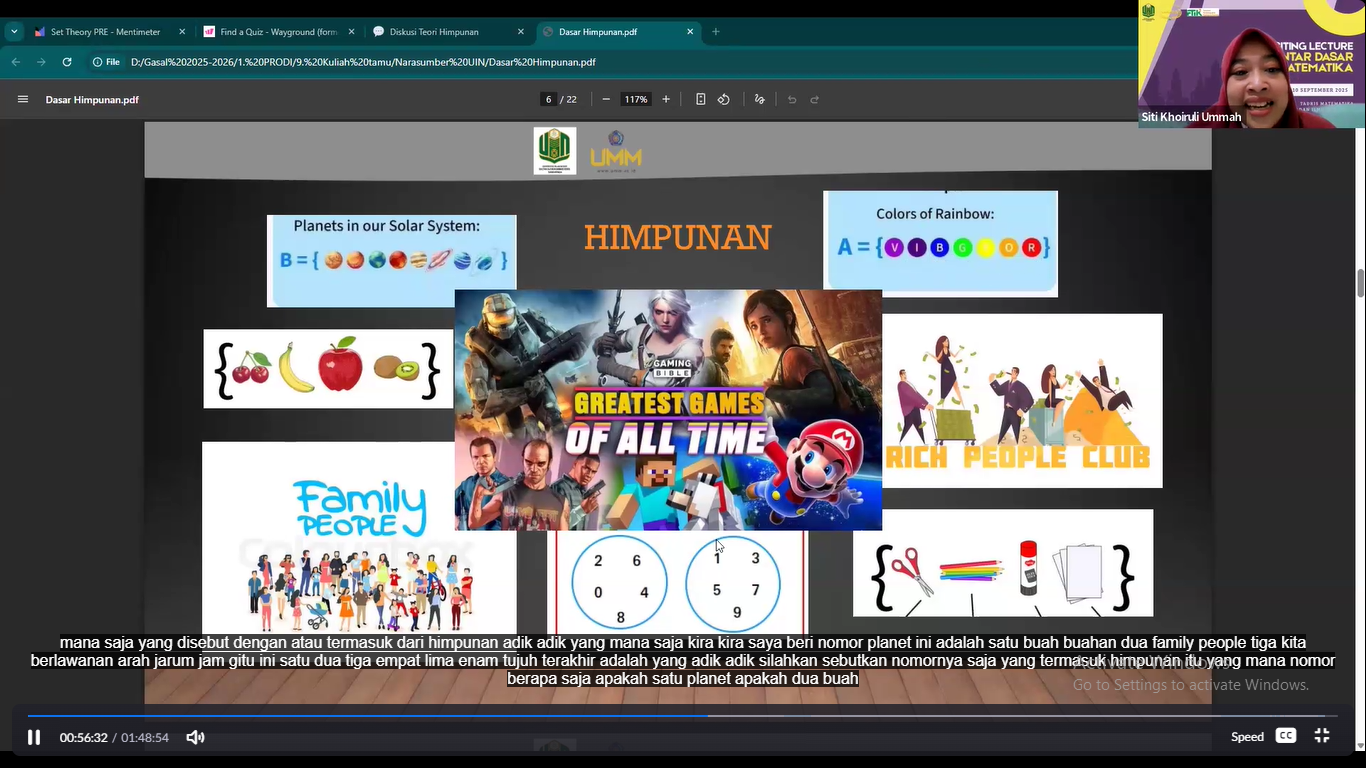The image size is (1366, 768).
Task: Open a new browser tab
Action: point(715,32)
